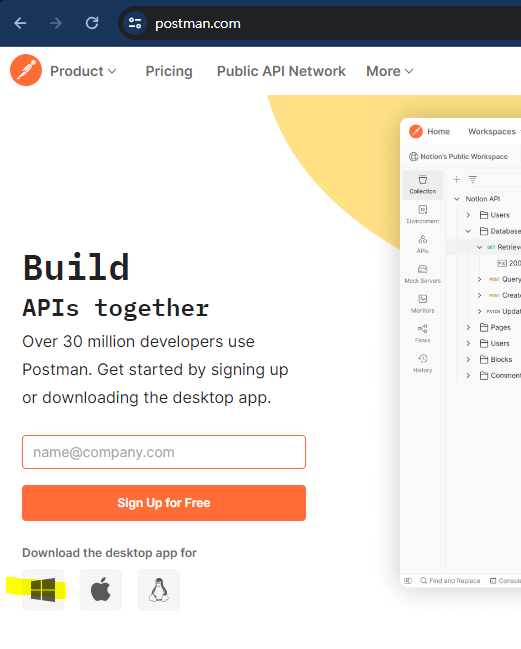Open the Blocks folder
Image resolution: width=521 pixels, height=649 pixels.
click(x=496, y=360)
